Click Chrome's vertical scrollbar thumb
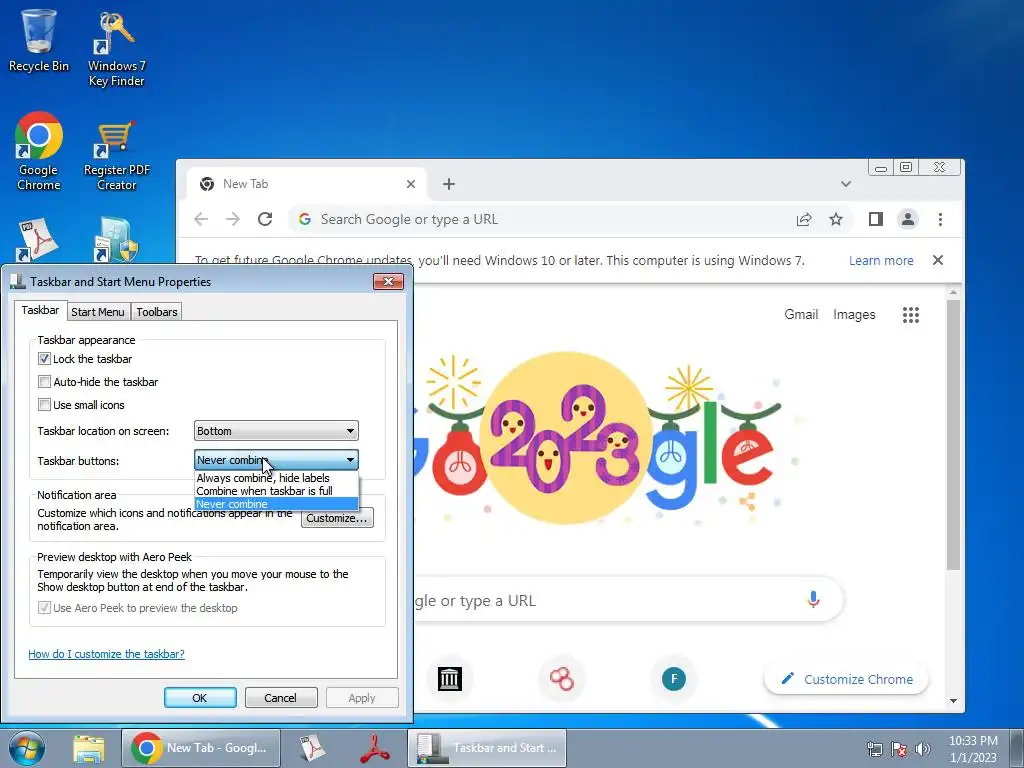 coord(953,434)
